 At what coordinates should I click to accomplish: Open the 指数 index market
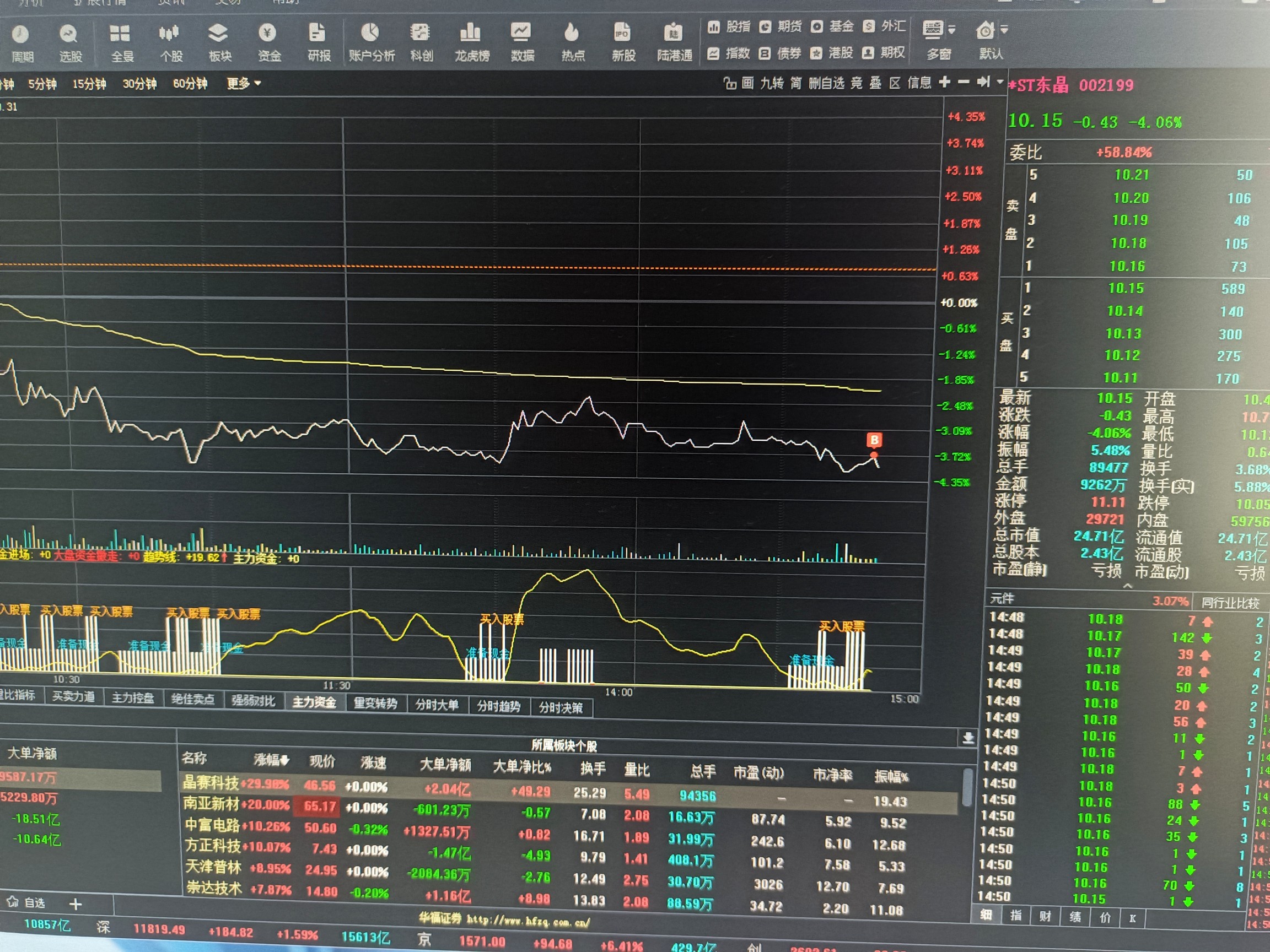click(729, 53)
